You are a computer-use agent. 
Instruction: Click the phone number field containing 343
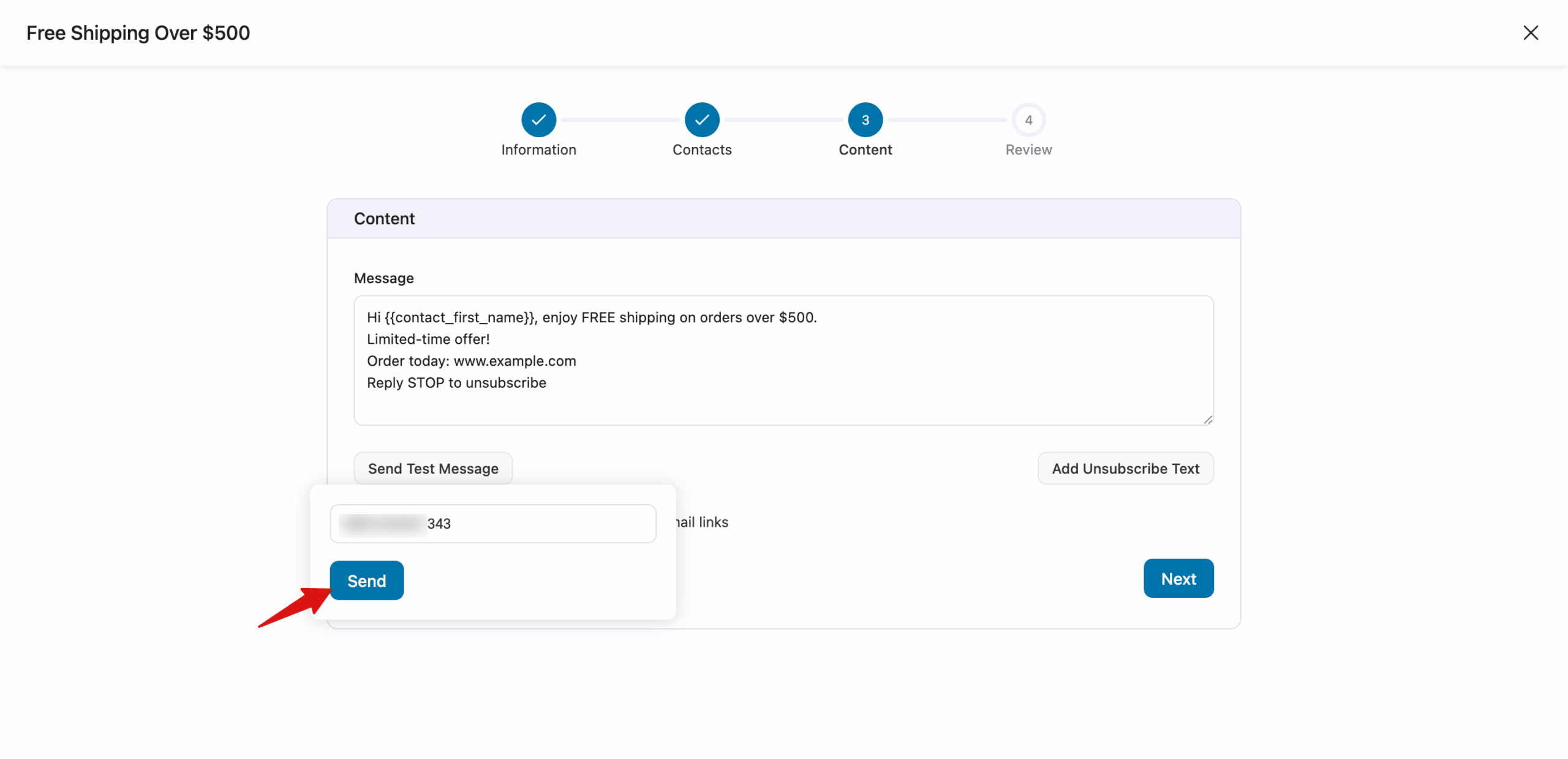[492, 523]
